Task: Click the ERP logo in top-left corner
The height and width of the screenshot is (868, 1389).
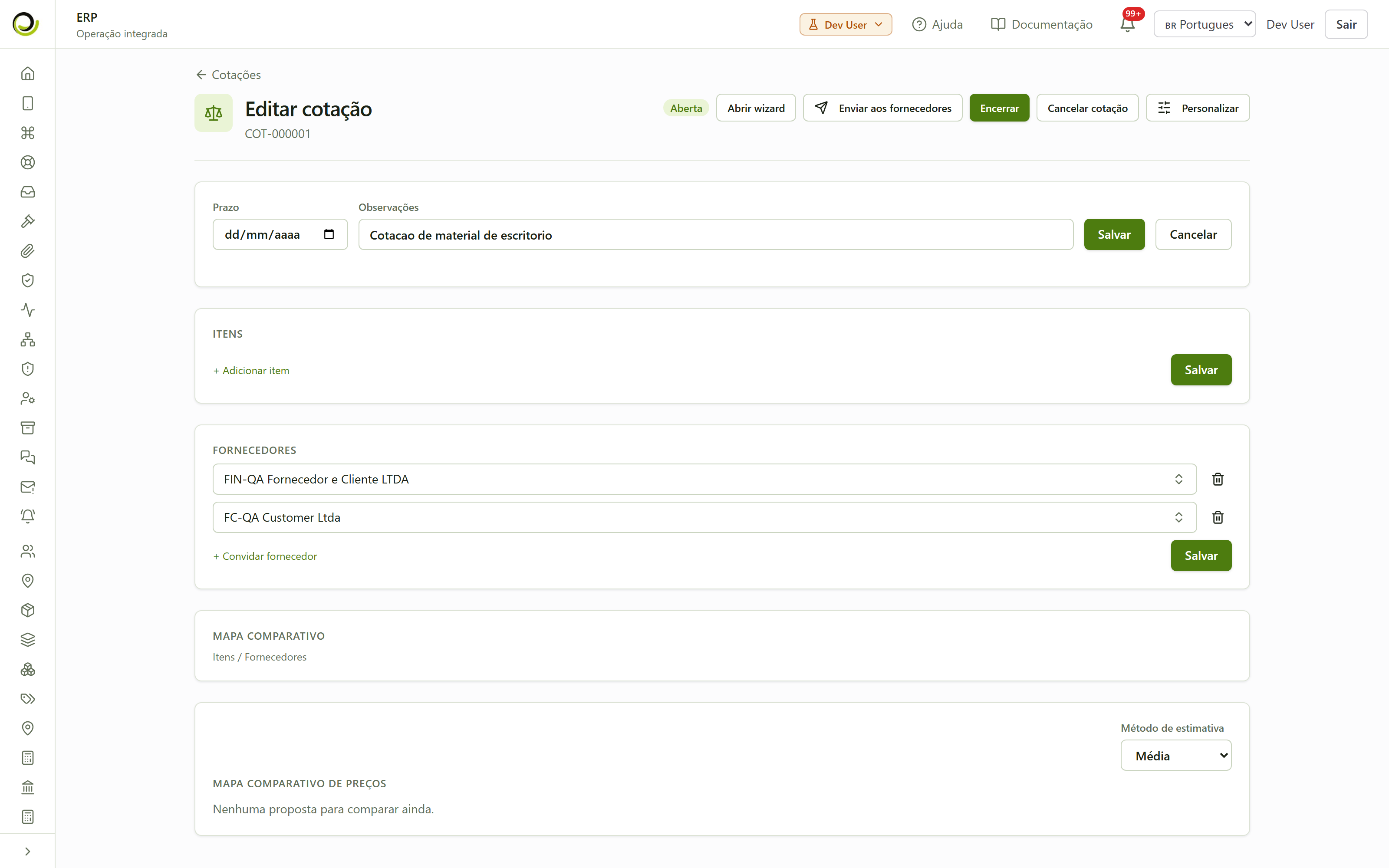Action: point(26,24)
